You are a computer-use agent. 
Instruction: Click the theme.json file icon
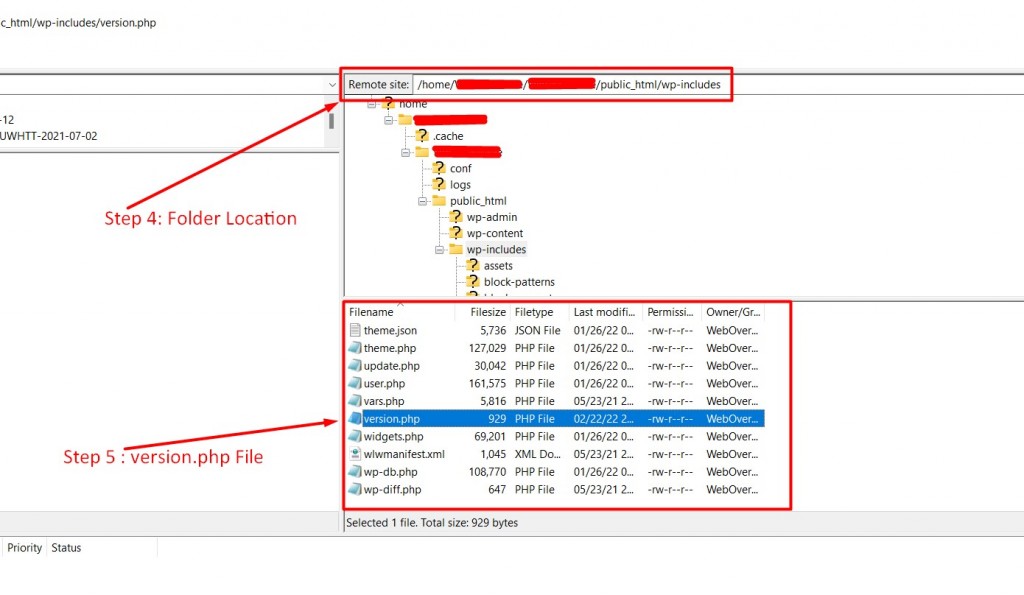tap(355, 330)
